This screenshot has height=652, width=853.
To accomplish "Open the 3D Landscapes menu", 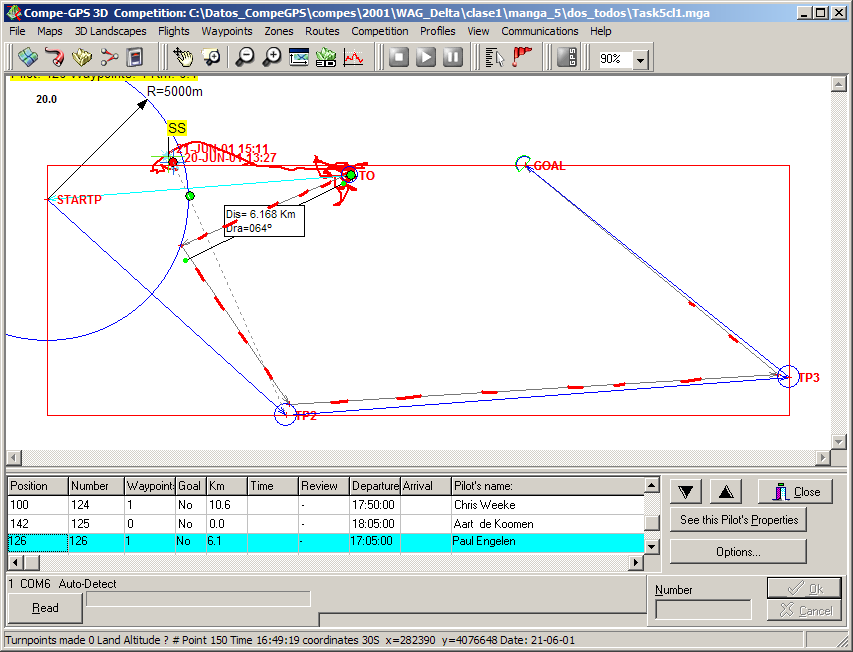I will coord(110,31).
